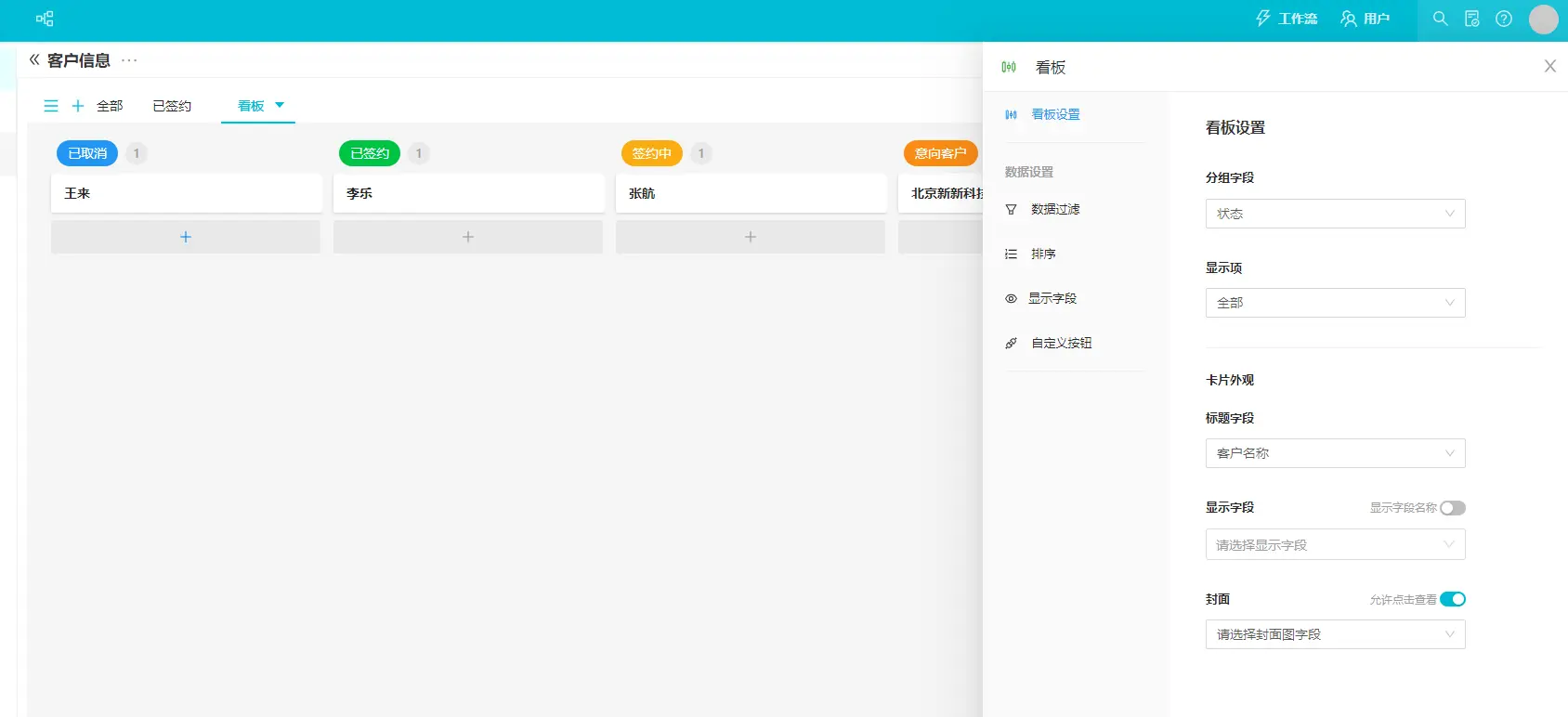Collapse sidebar with double chevron icon
Viewport: 1568px width, 717px height.
(x=34, y=59)
